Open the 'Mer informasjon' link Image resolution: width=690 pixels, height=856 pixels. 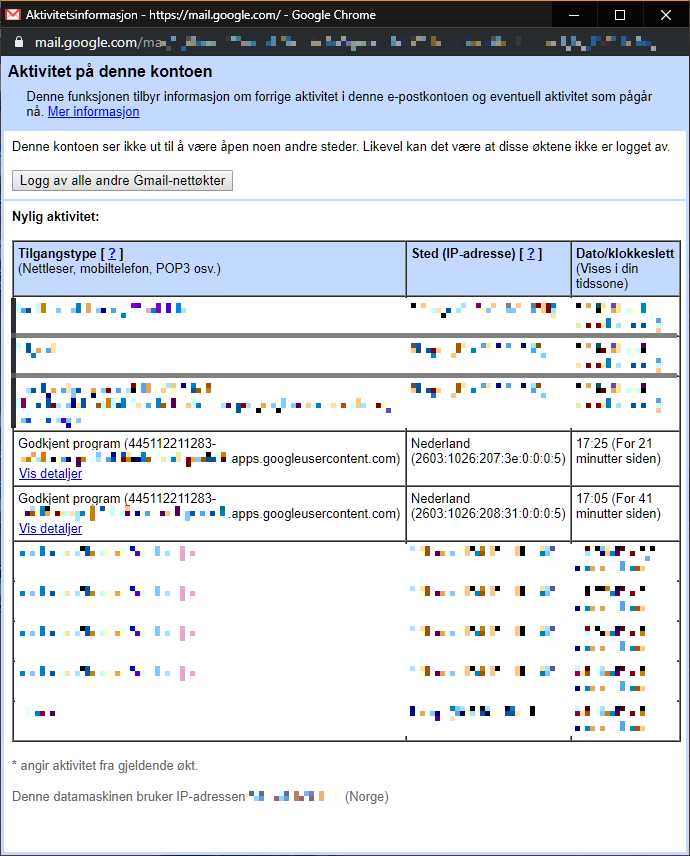[x=93, y=112]
